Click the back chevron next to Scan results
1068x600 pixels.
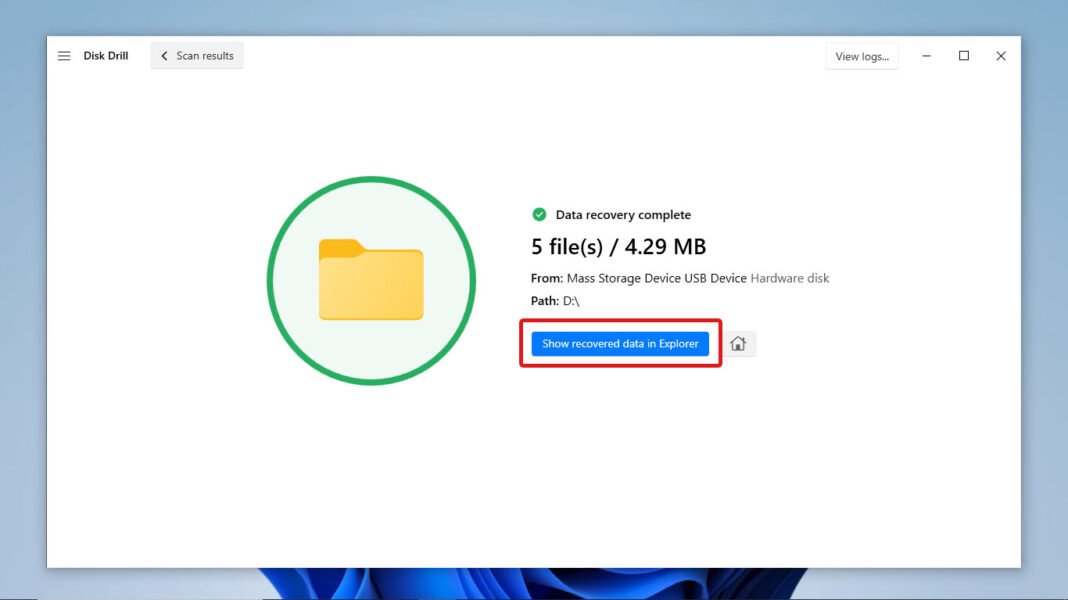164,55
